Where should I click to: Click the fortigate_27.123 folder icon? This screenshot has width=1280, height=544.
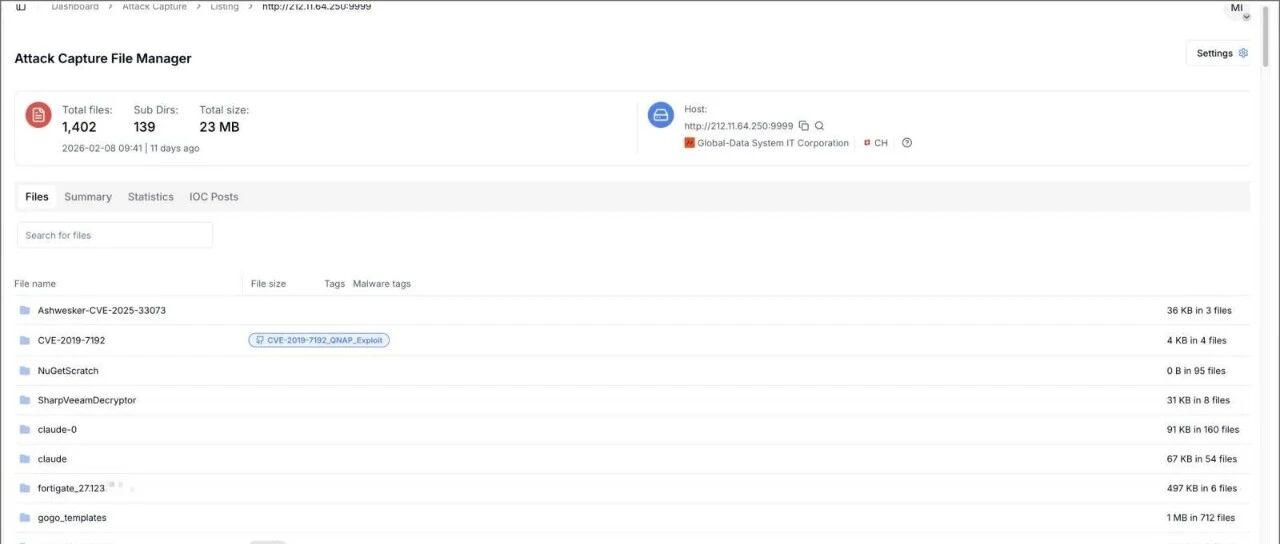25,488
